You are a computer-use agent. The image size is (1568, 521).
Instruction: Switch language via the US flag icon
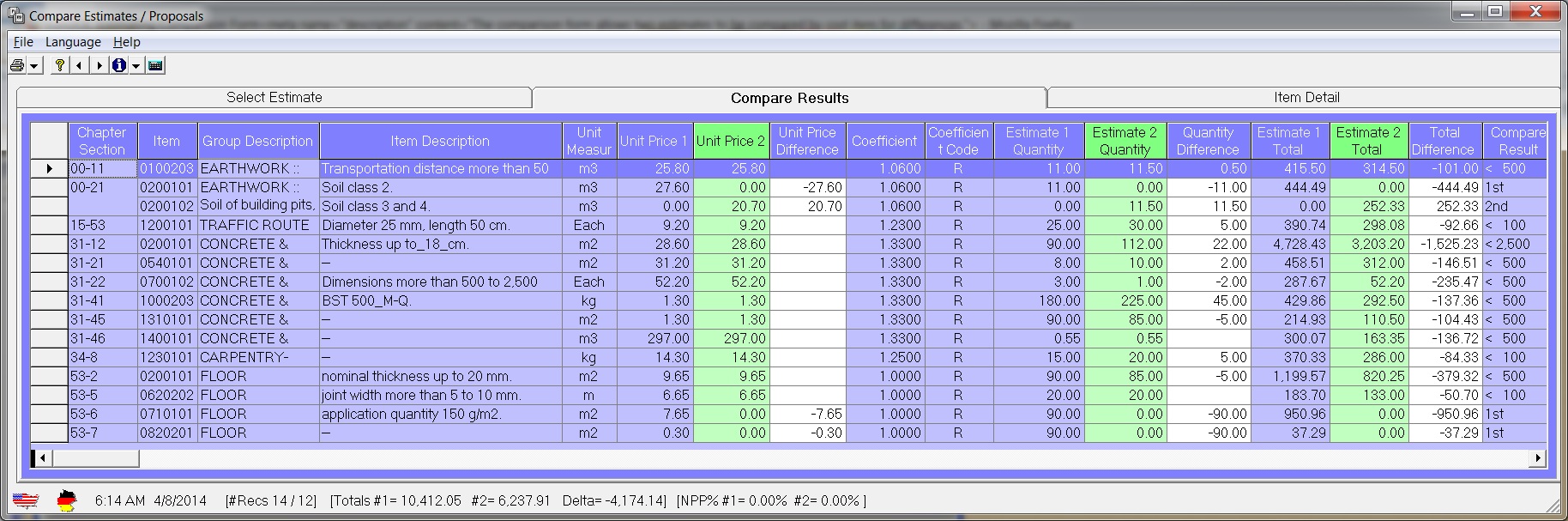[x=26, y=500]
